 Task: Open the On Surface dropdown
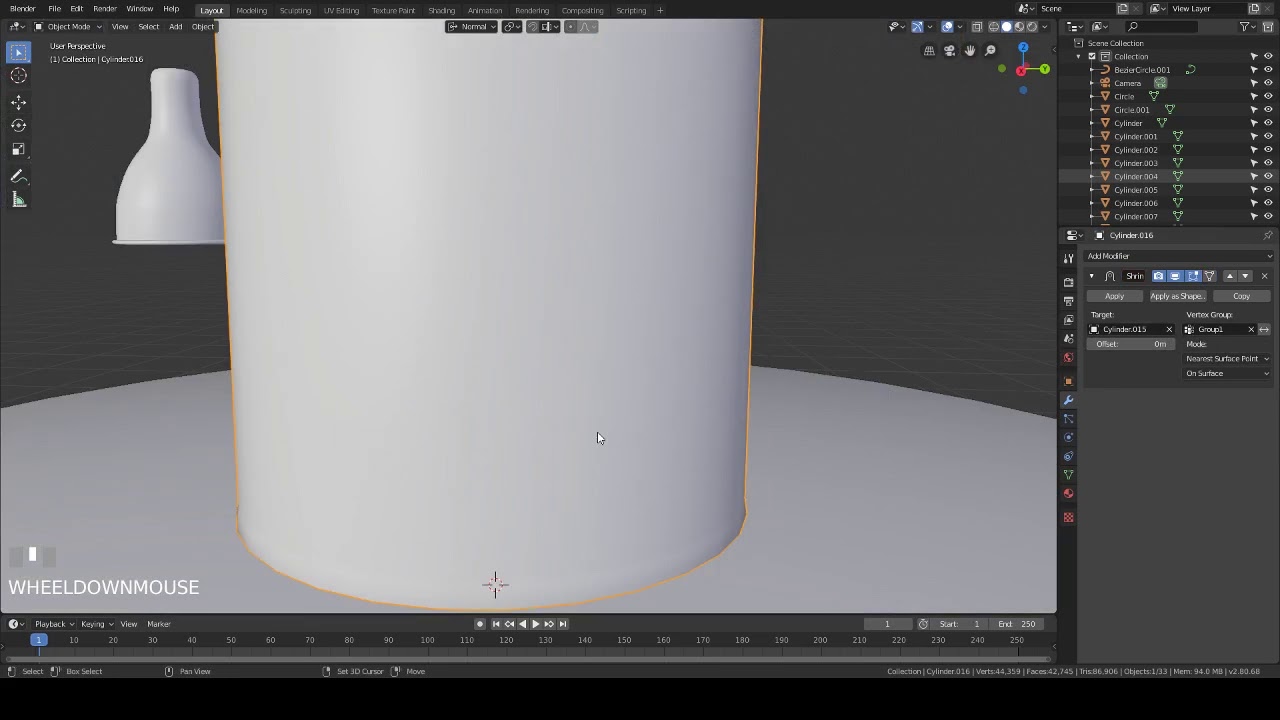pos(1227,373)
